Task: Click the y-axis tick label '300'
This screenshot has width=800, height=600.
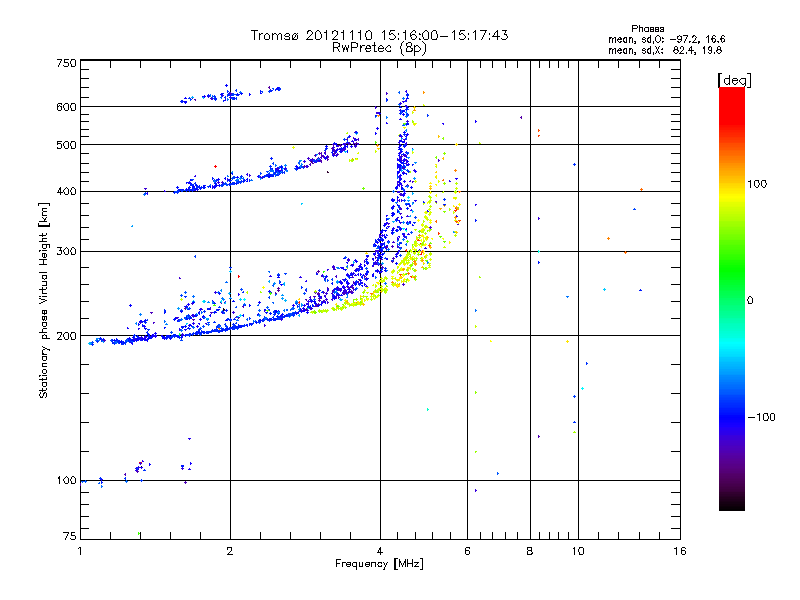Action: tap(66, 251)
